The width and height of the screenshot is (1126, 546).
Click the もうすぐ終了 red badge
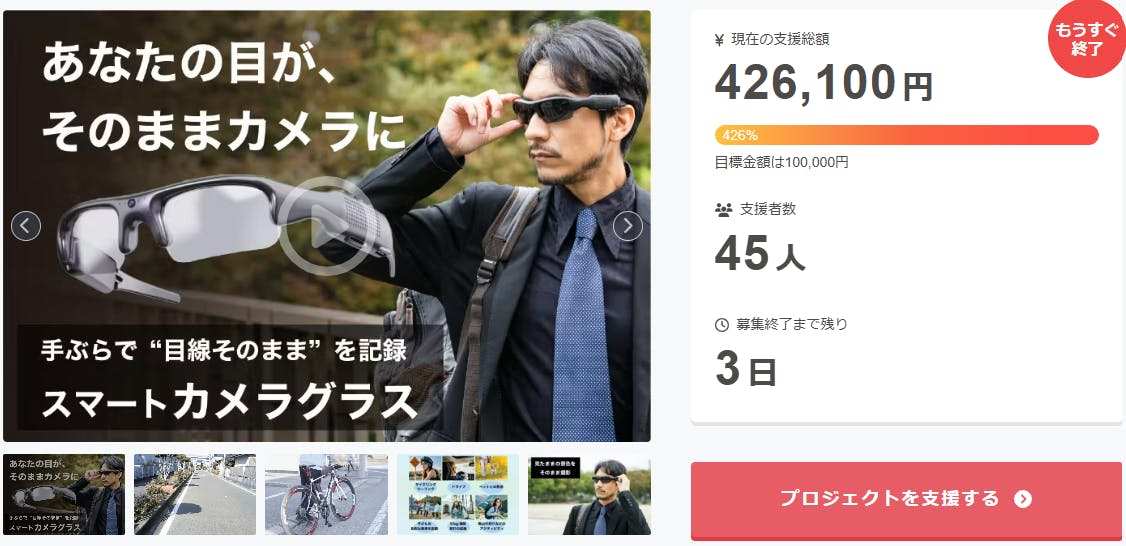coord(1087,40)
